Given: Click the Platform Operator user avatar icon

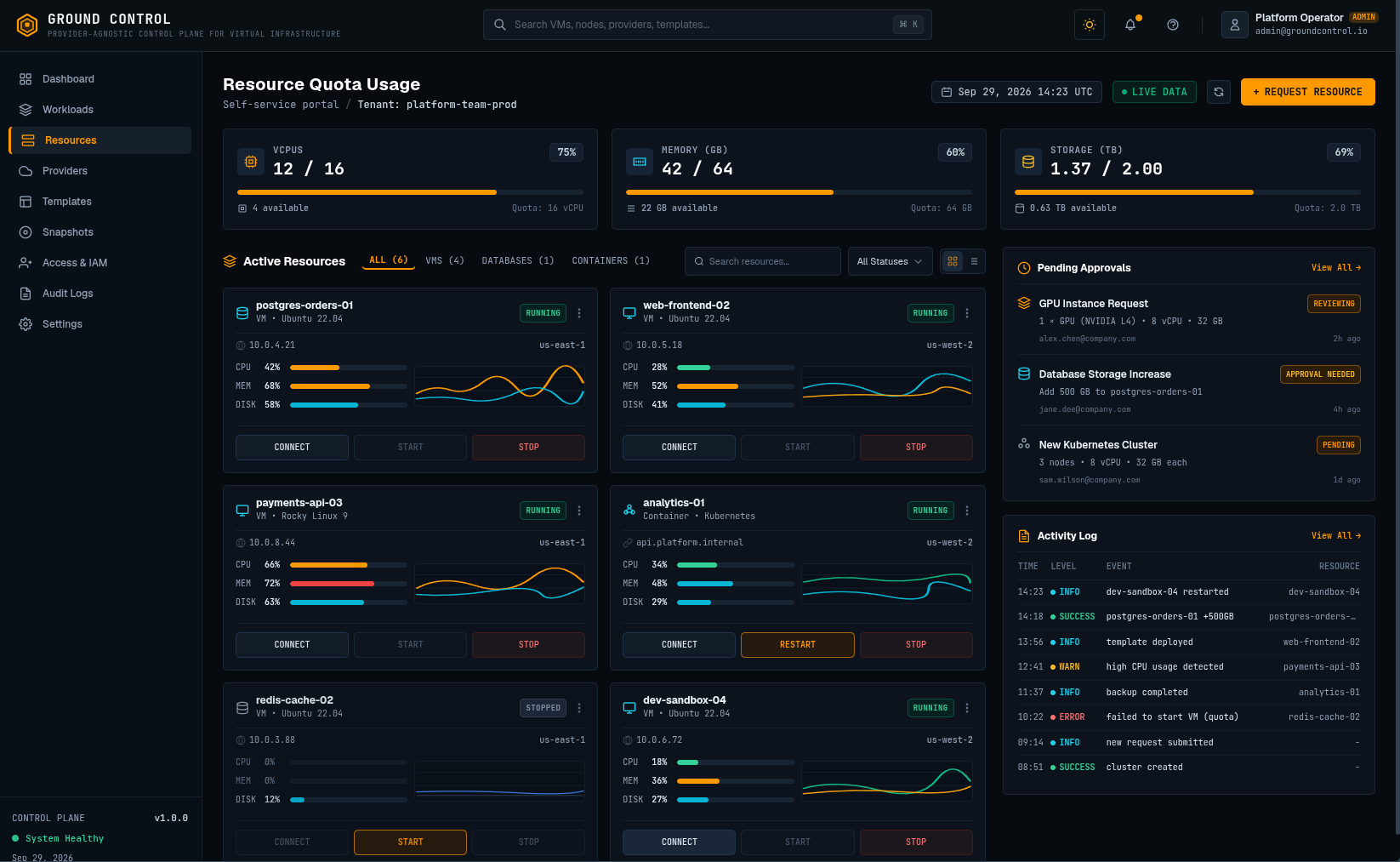Looking at the screenshot, I should pyautogui.click(x=1234, y=25).
